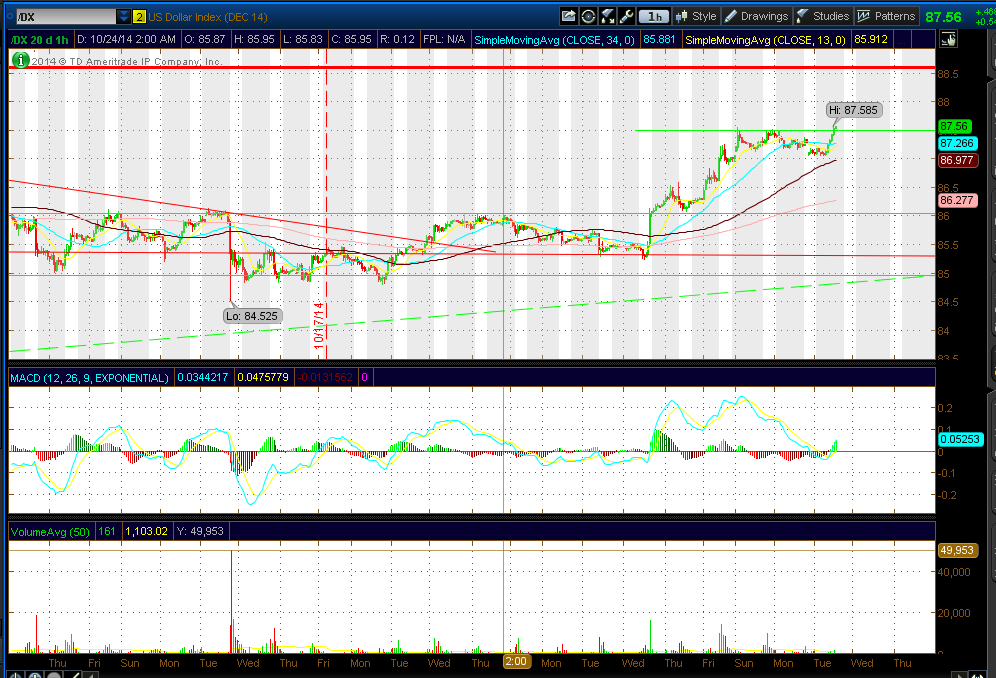Click the yellow 85.912 moving average value
Viewport: 996px width, 678px height.
(x=871, y=39)
